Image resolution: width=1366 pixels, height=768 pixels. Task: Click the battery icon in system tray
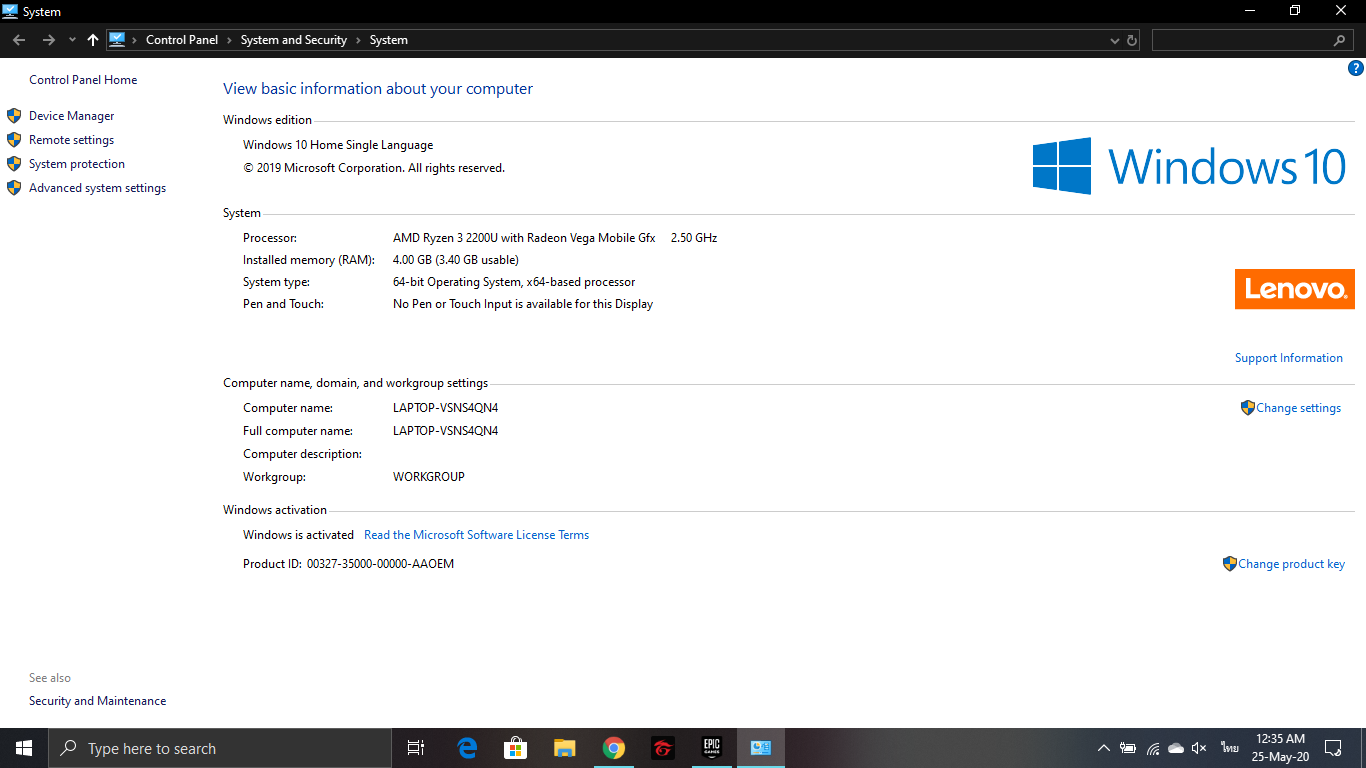[1128, 748]
